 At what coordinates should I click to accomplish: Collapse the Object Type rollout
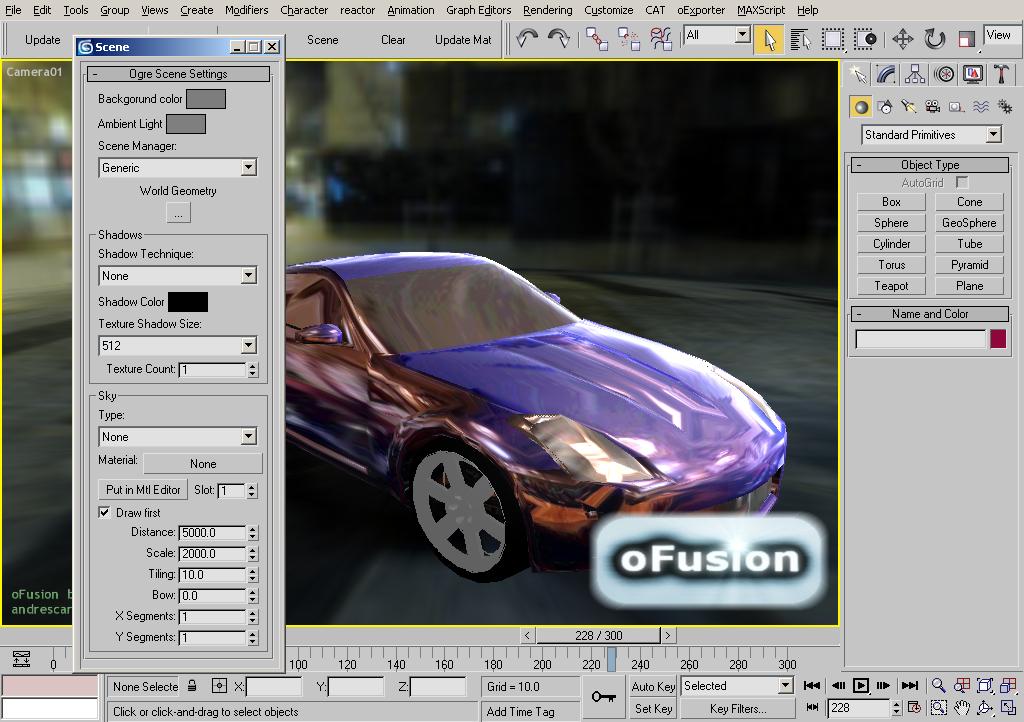[930, 165]
